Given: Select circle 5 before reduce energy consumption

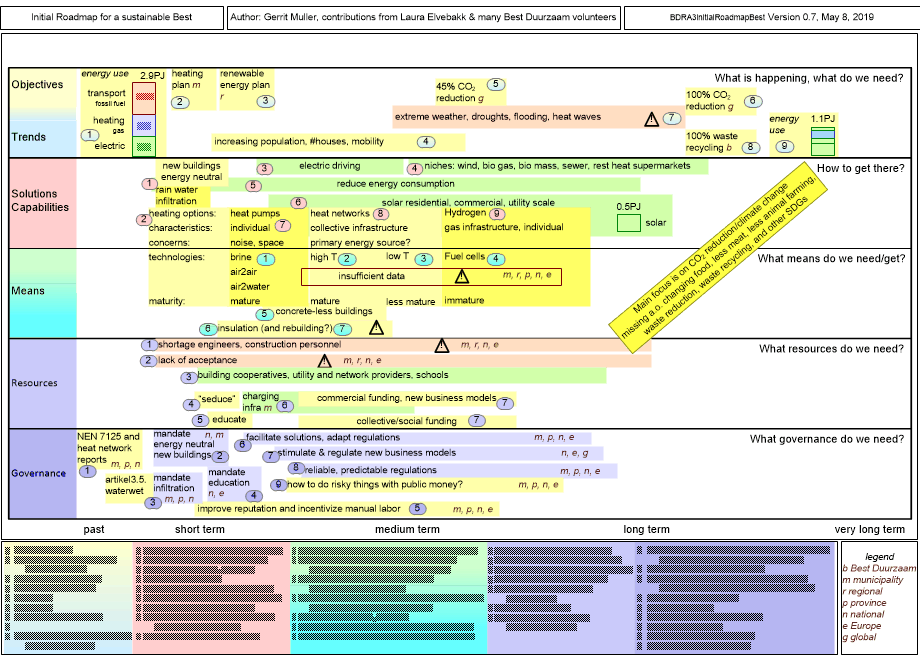Looking at the screenshot, I should click(x=253, y=185).
